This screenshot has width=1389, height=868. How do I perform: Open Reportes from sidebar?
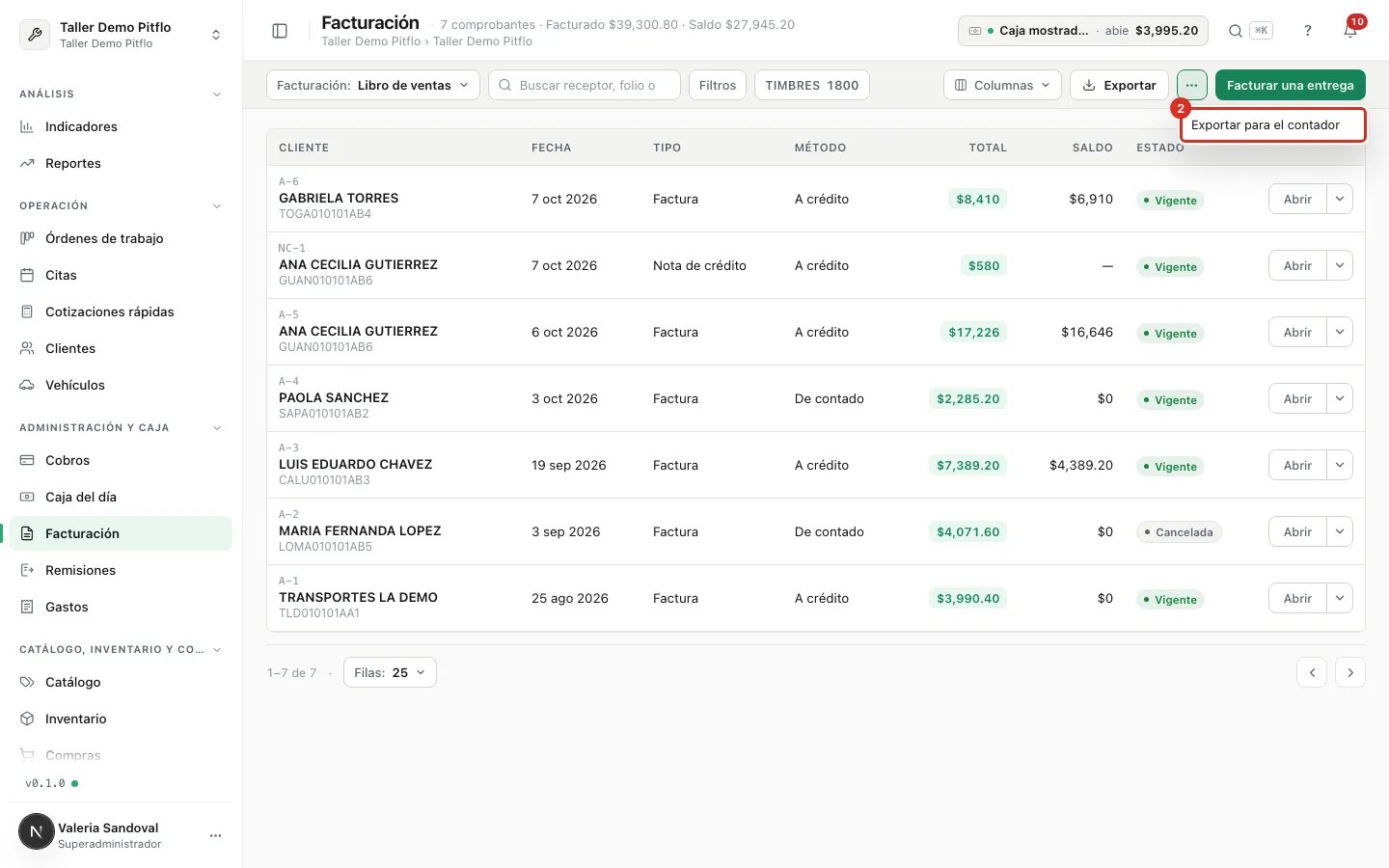121,163
